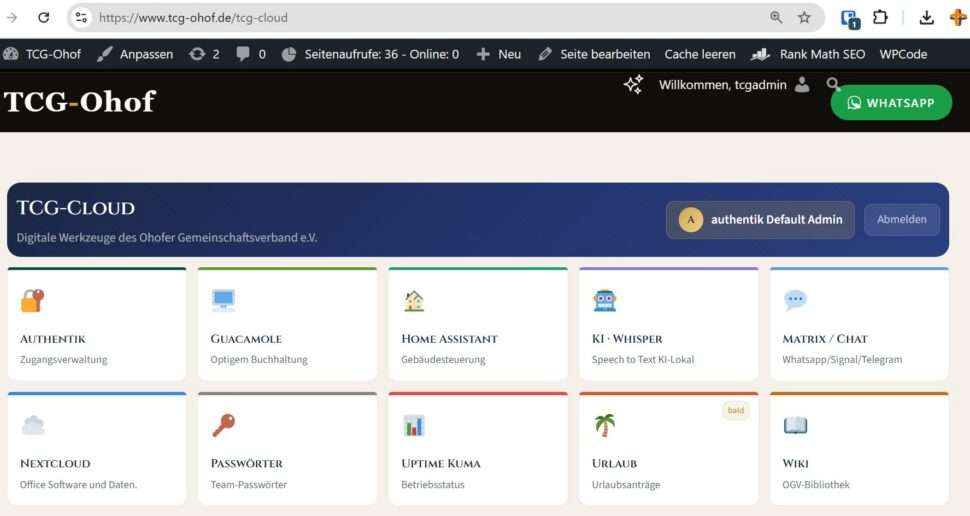Open the Guacamole card title
The image size is (970, 516).
(x=246, y=339)
